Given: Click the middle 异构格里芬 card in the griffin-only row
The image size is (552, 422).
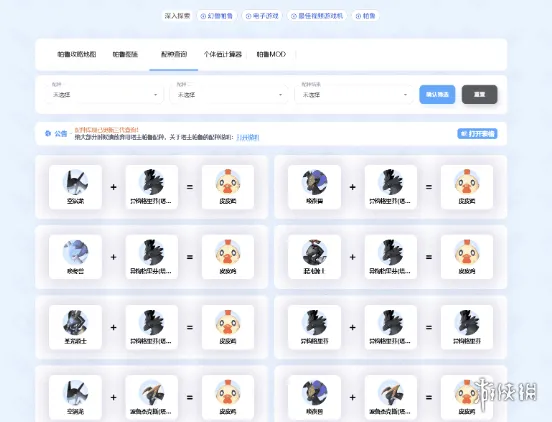Looking at the screenshot, I should coord(391,327).
